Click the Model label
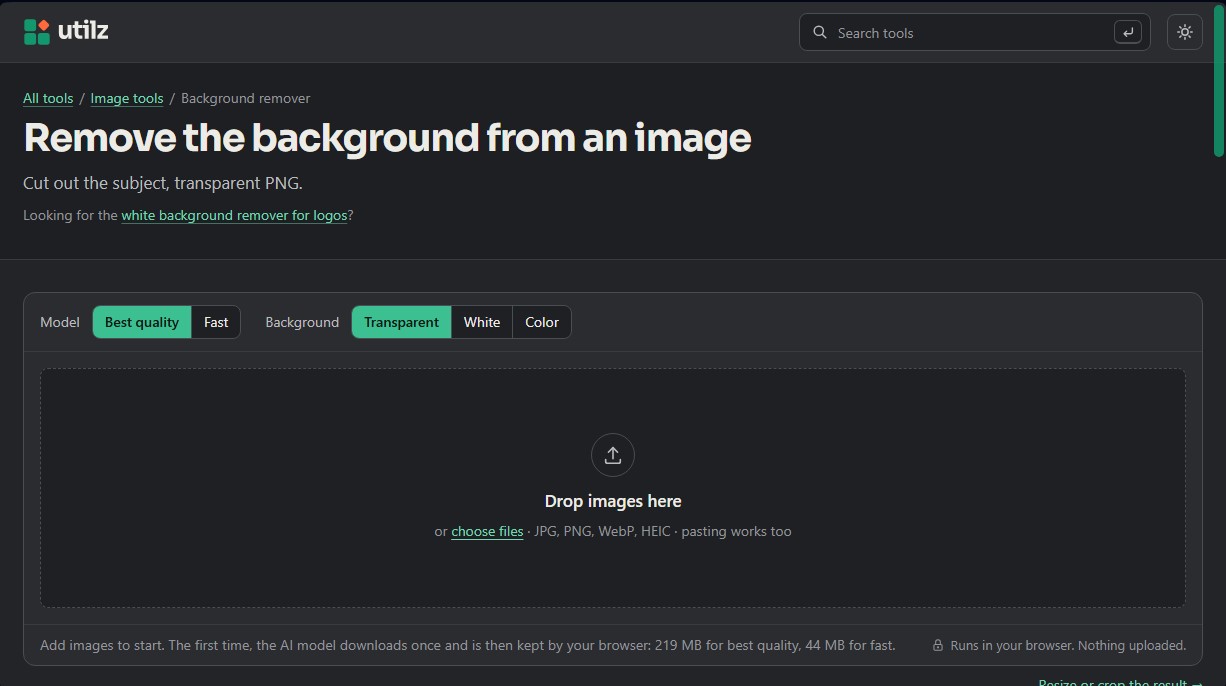 (60, 322)
